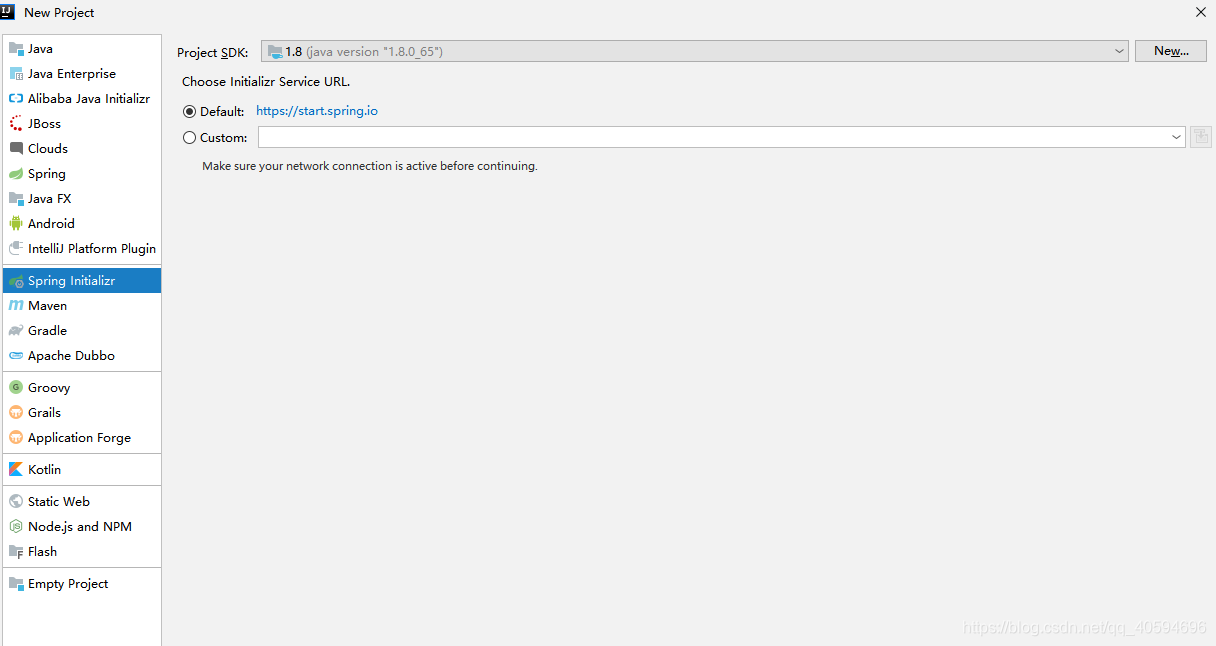Click the 'Android' label in list
The image size is (1216, 646).
tap(51, 223)
